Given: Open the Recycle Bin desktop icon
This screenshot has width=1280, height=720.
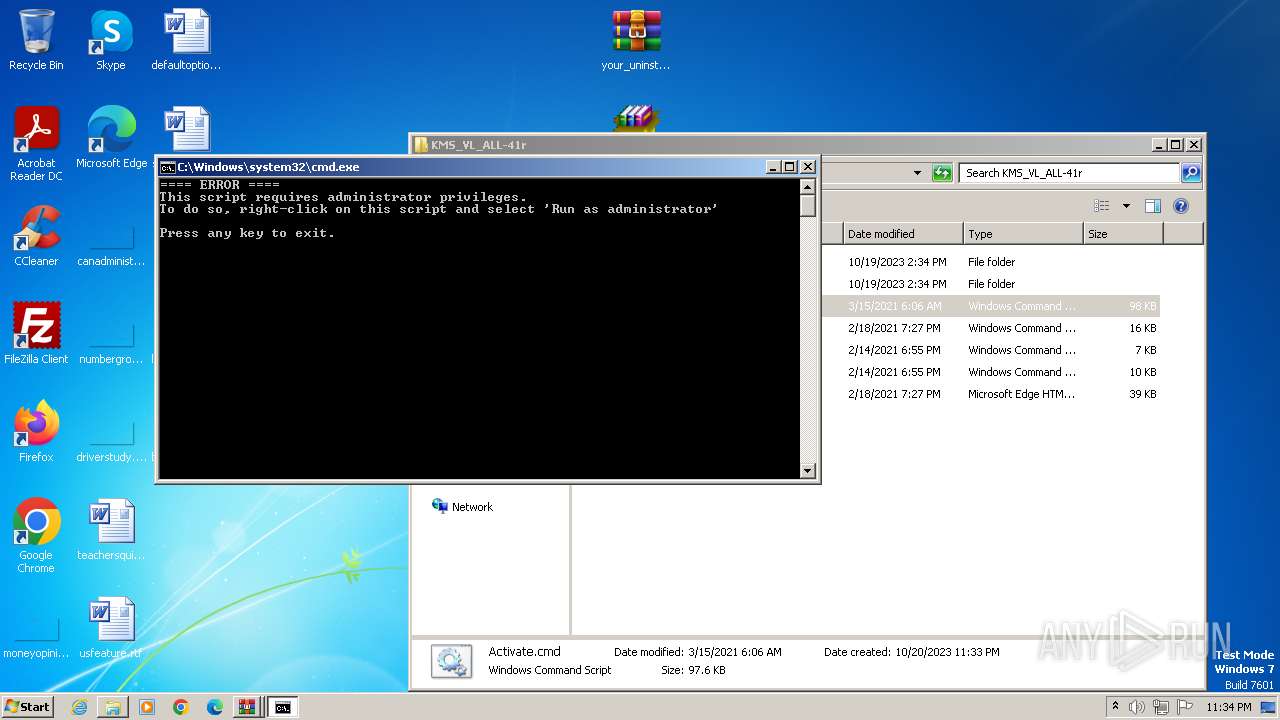Looking at the screenshot, I should click(x=36, y=40).
